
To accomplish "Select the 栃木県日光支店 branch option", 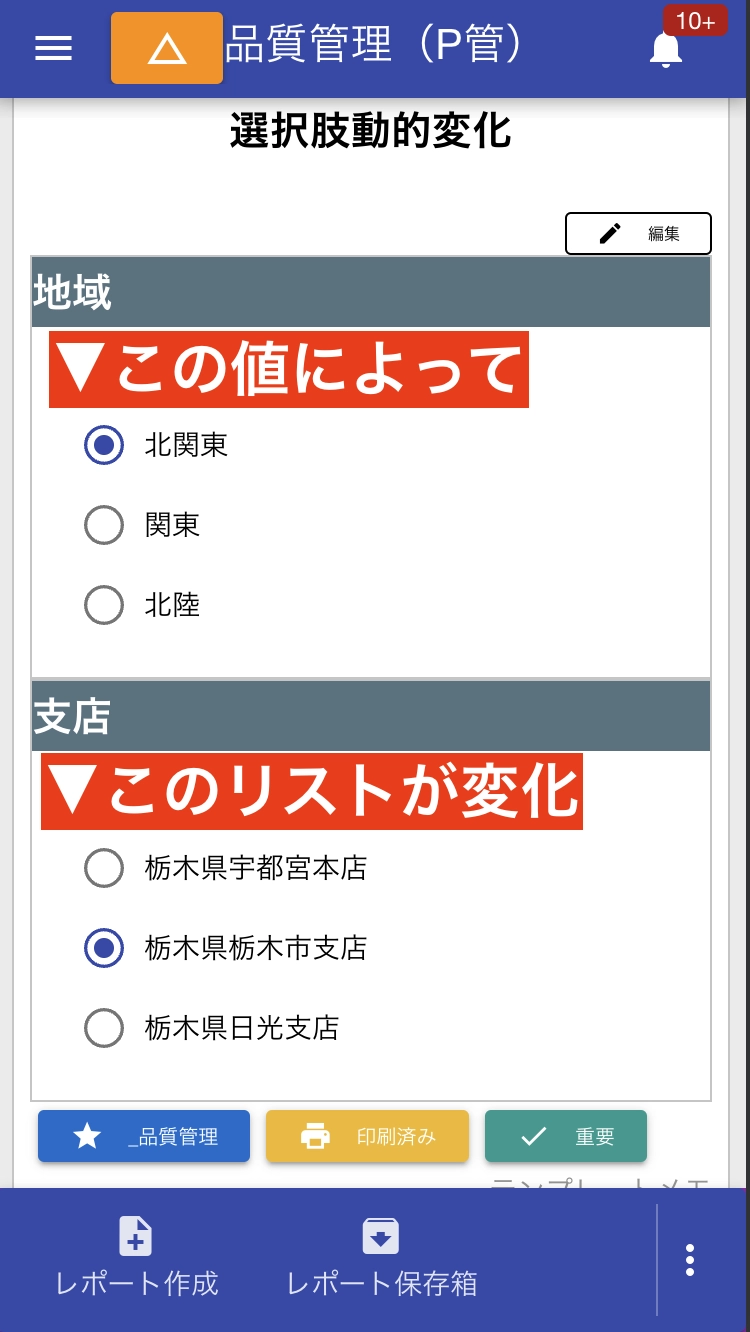I will coord(104,1028).
